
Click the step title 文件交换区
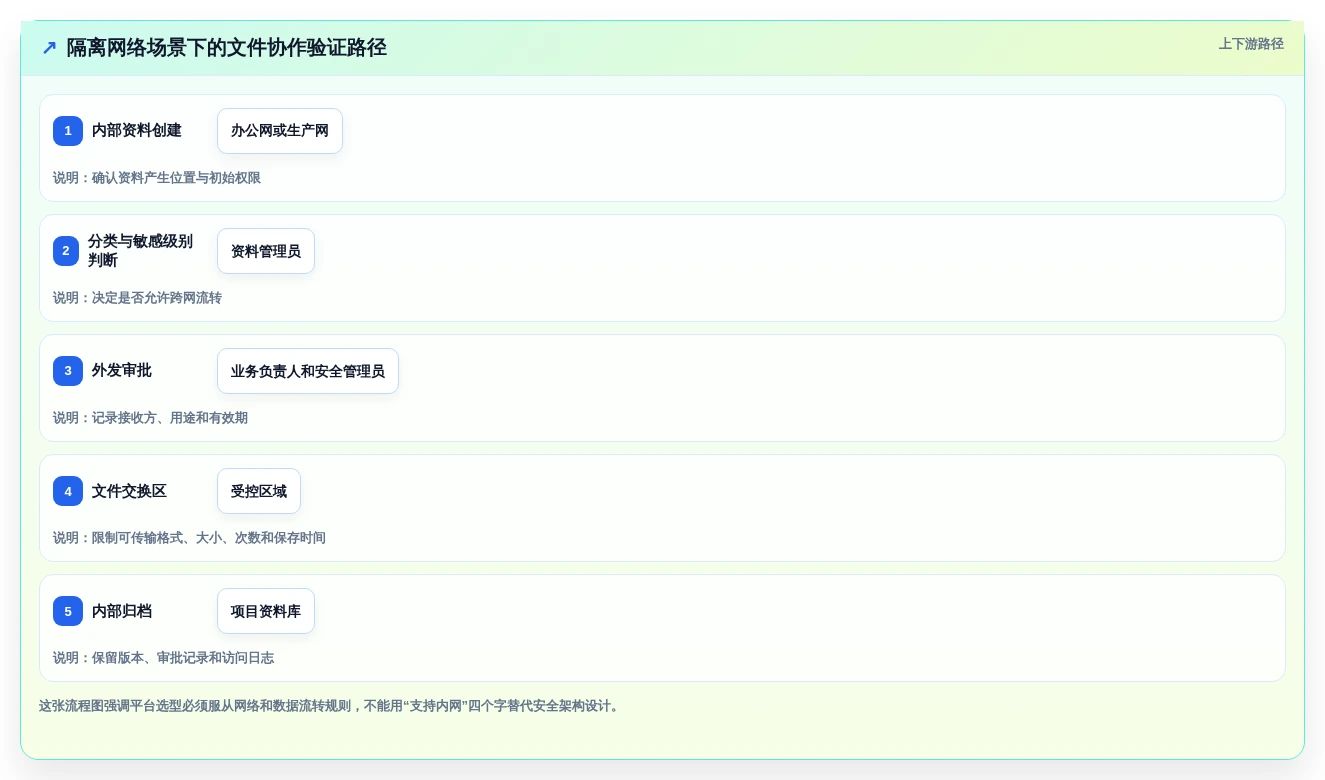pos(129,491)
